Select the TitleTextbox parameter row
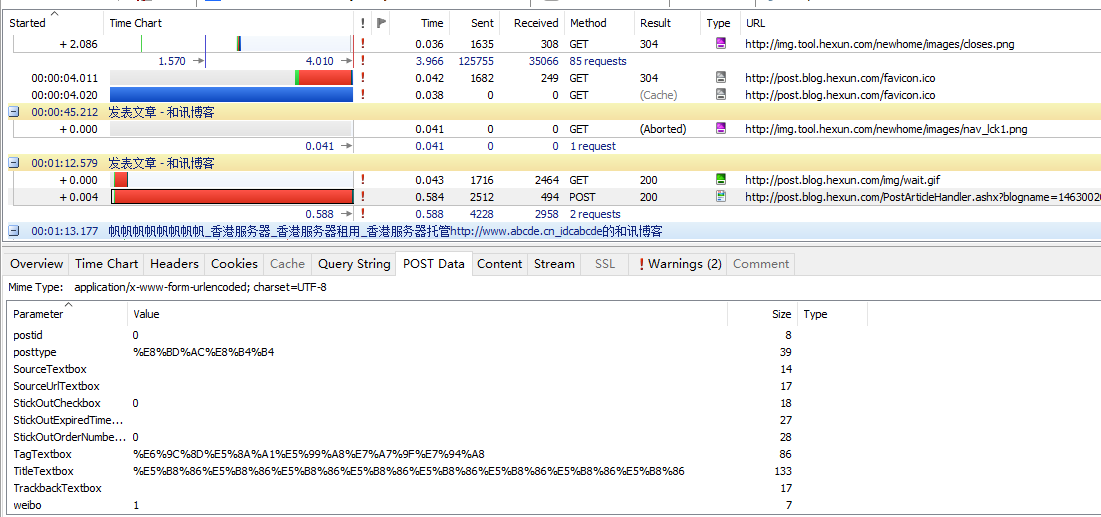1101x517 pixels. point(43,471)
